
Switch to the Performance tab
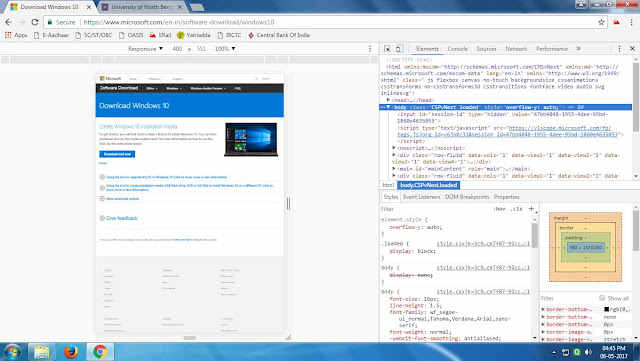coord(552,49)
